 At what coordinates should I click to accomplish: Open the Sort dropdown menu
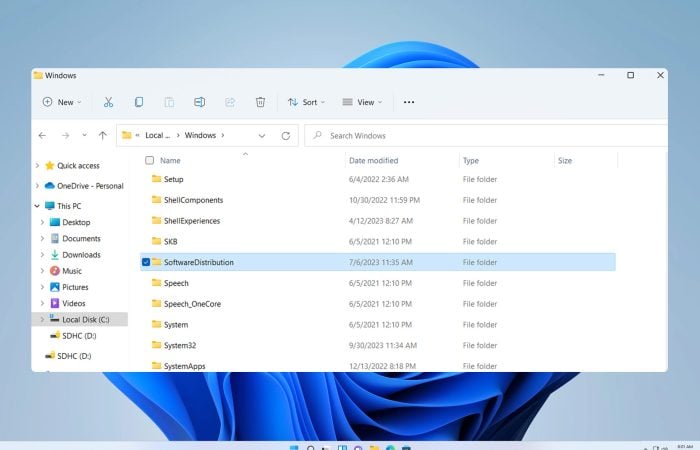tap(306, 102)
